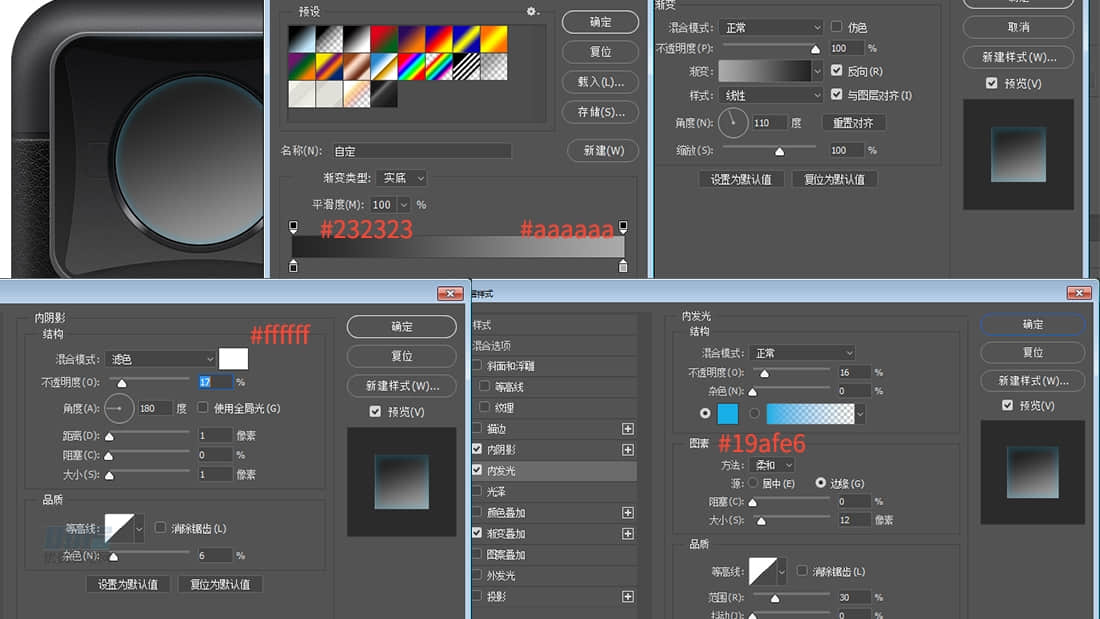Open the gradient presets gear menu
Viewport: 1100px width, 619px height.
[532, 11]
